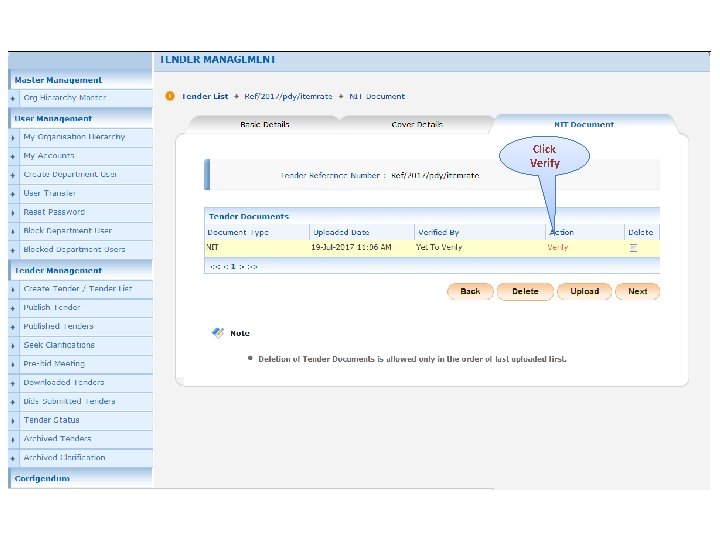
Task: Switch to the Basic Details tab
Action: 264,124
